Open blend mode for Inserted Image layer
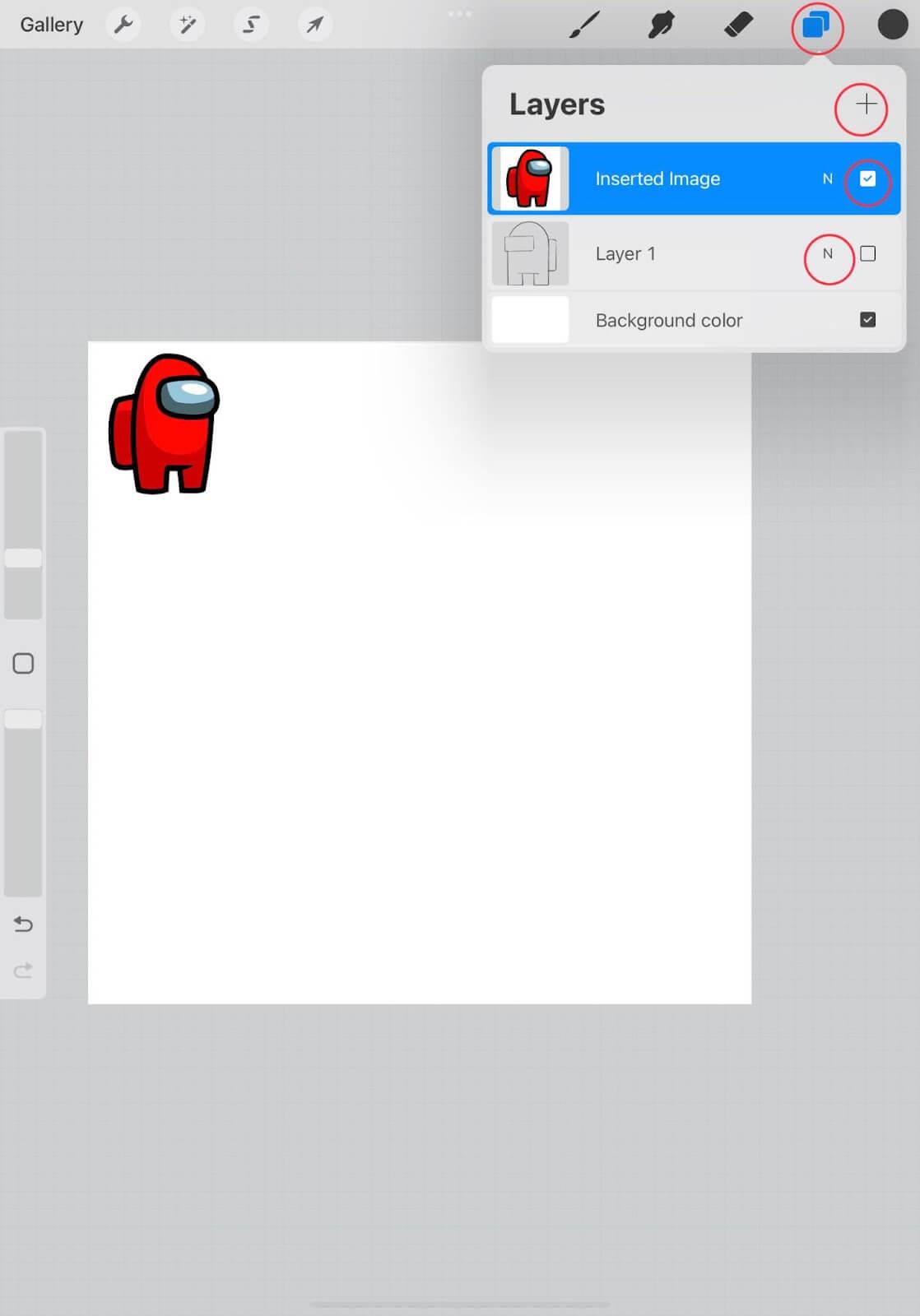The height and width of the screenshot is (1316, 920). click(x=827, y=178)
